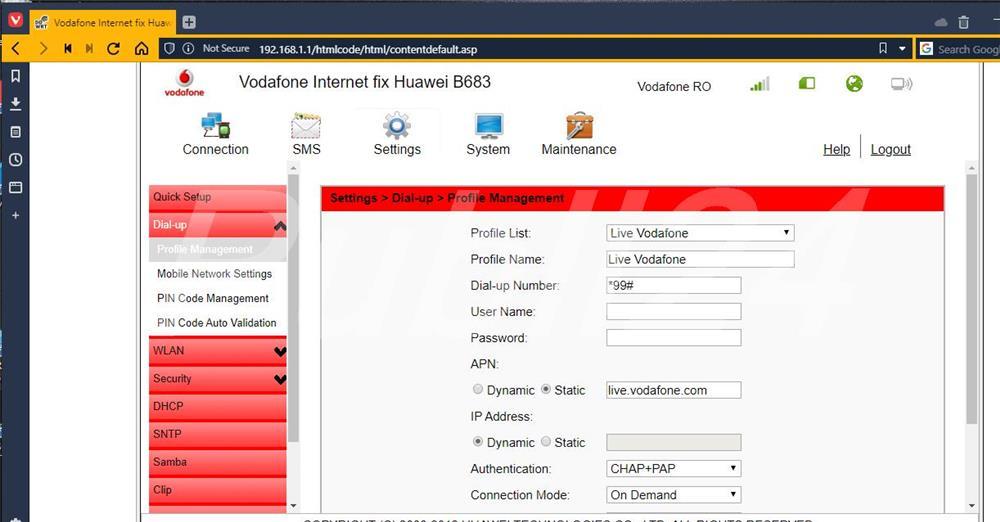Open the Connection Mode dropdown

click(x=673, y=495)
